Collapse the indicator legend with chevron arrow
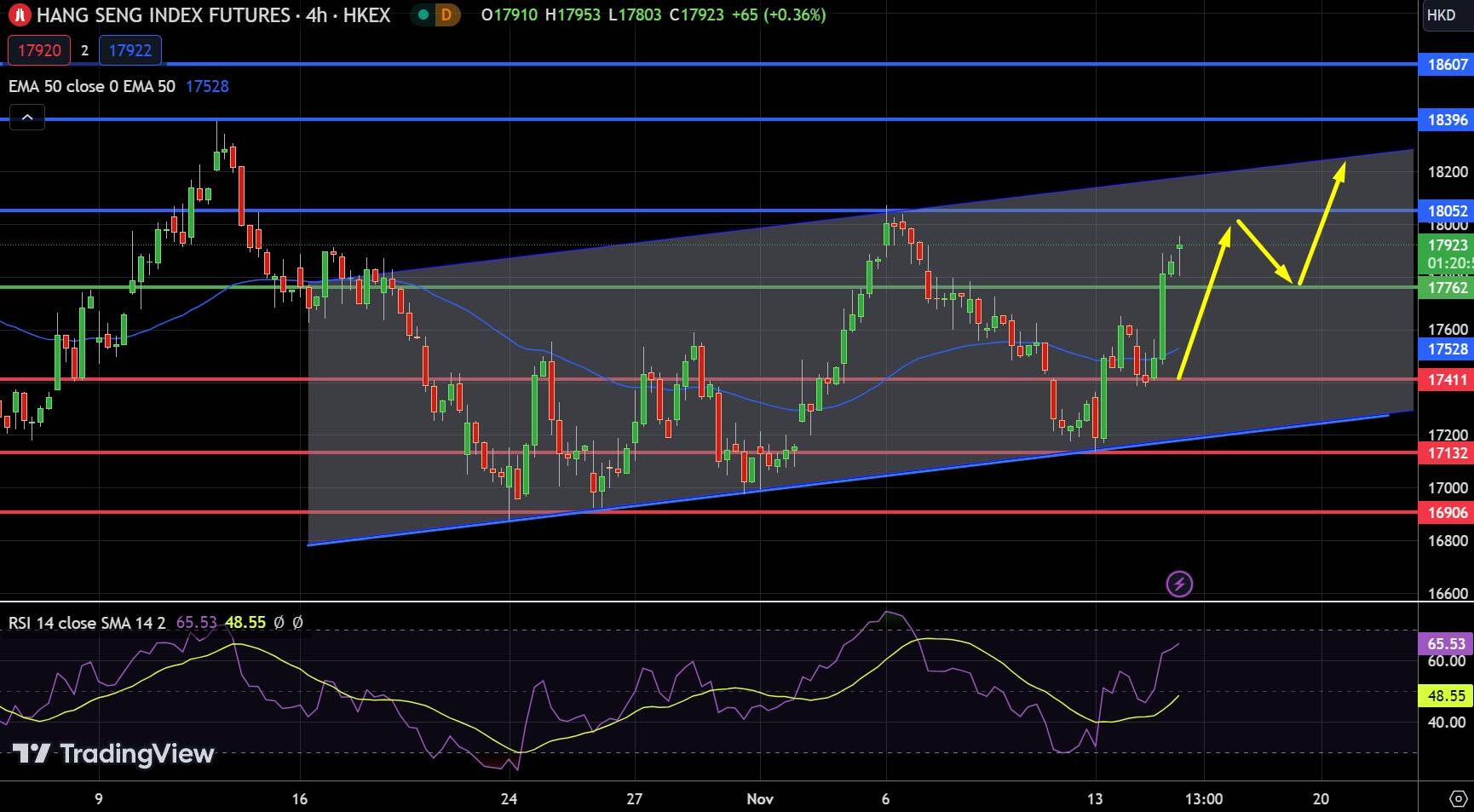The height and width of the screenshot is (812, 1474). [x=27, y=118]
